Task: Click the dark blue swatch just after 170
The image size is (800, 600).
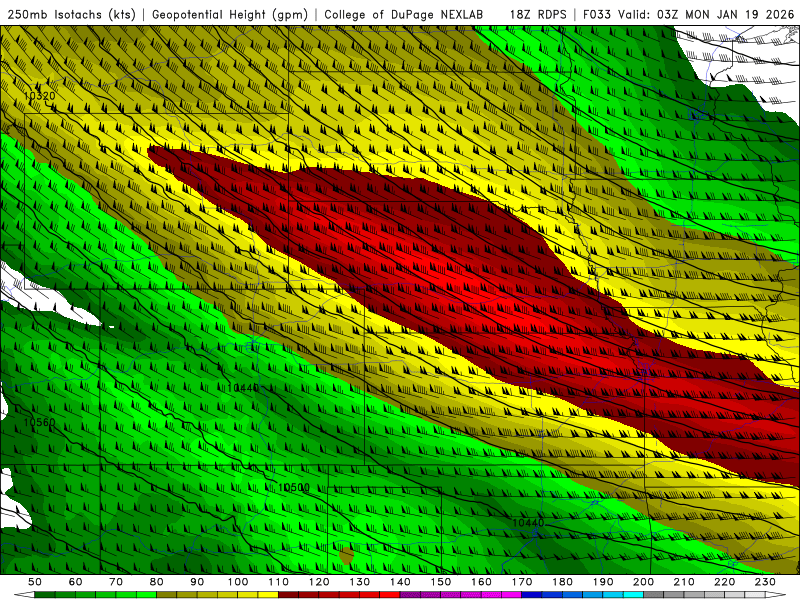Action: pyautogui.click(x=532, y=595)
